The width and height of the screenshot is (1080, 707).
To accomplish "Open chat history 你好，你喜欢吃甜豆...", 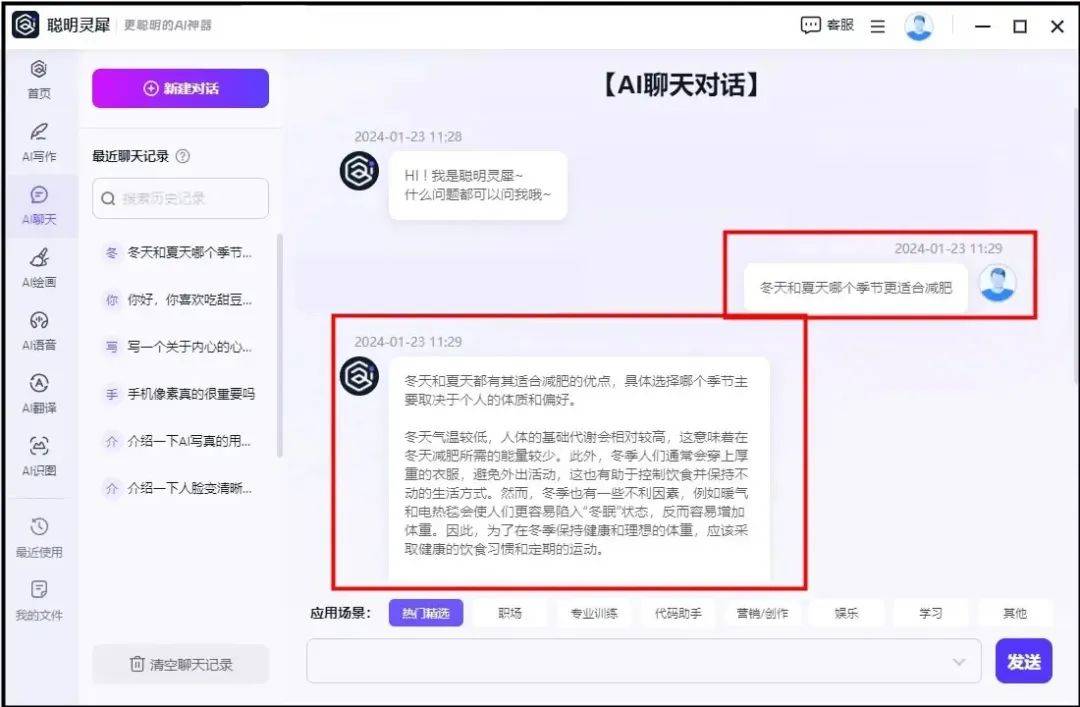I will 178,300.
